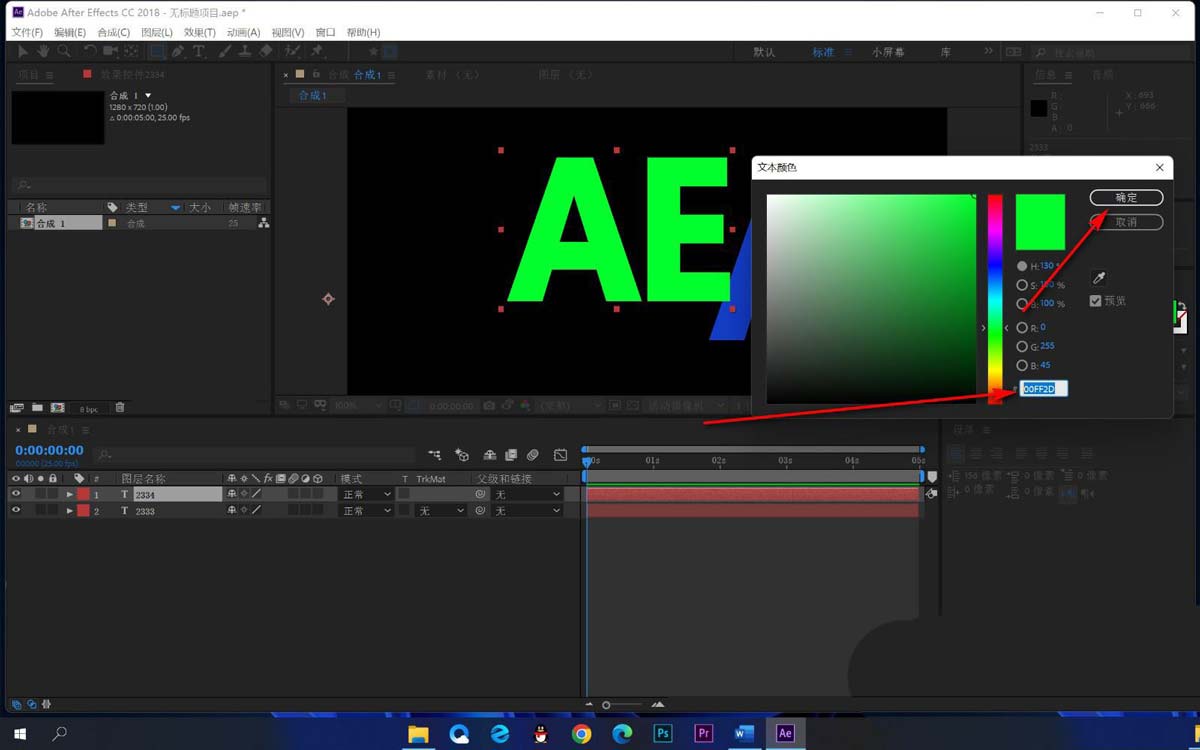Click the hex color value input field
Screen dimensions: 1200x750
coord(1044,388)
